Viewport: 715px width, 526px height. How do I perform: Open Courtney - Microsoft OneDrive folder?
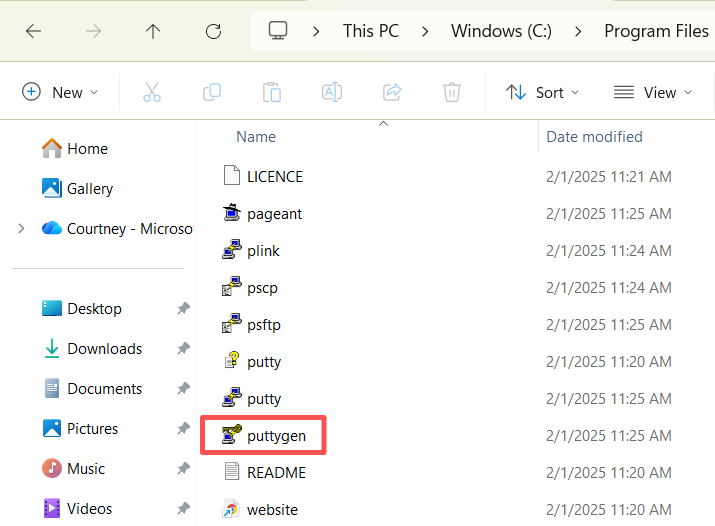click(x=117, y=228)
